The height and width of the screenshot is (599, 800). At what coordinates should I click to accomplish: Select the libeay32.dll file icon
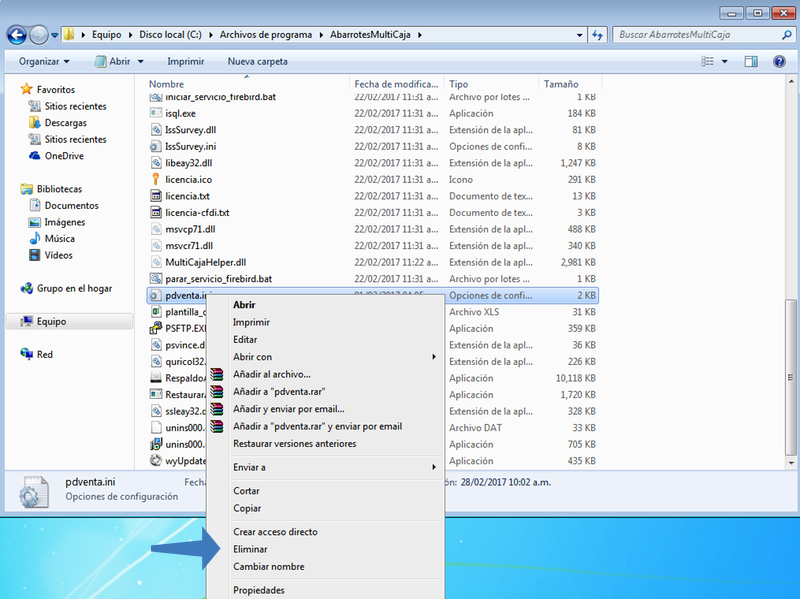tap(156, 163)
